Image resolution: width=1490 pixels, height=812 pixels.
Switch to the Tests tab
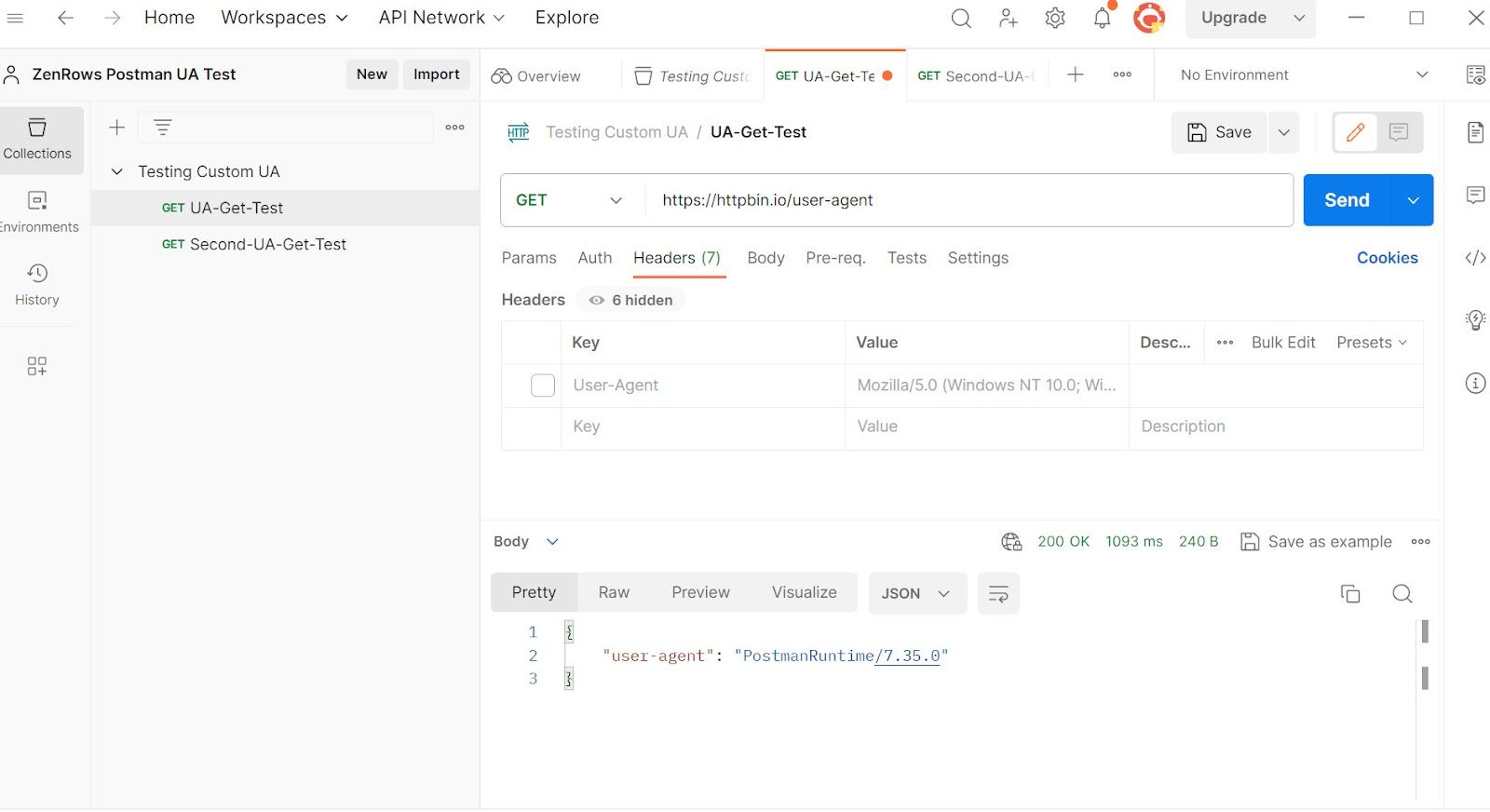pyautogui.click(x=907, y=258)
